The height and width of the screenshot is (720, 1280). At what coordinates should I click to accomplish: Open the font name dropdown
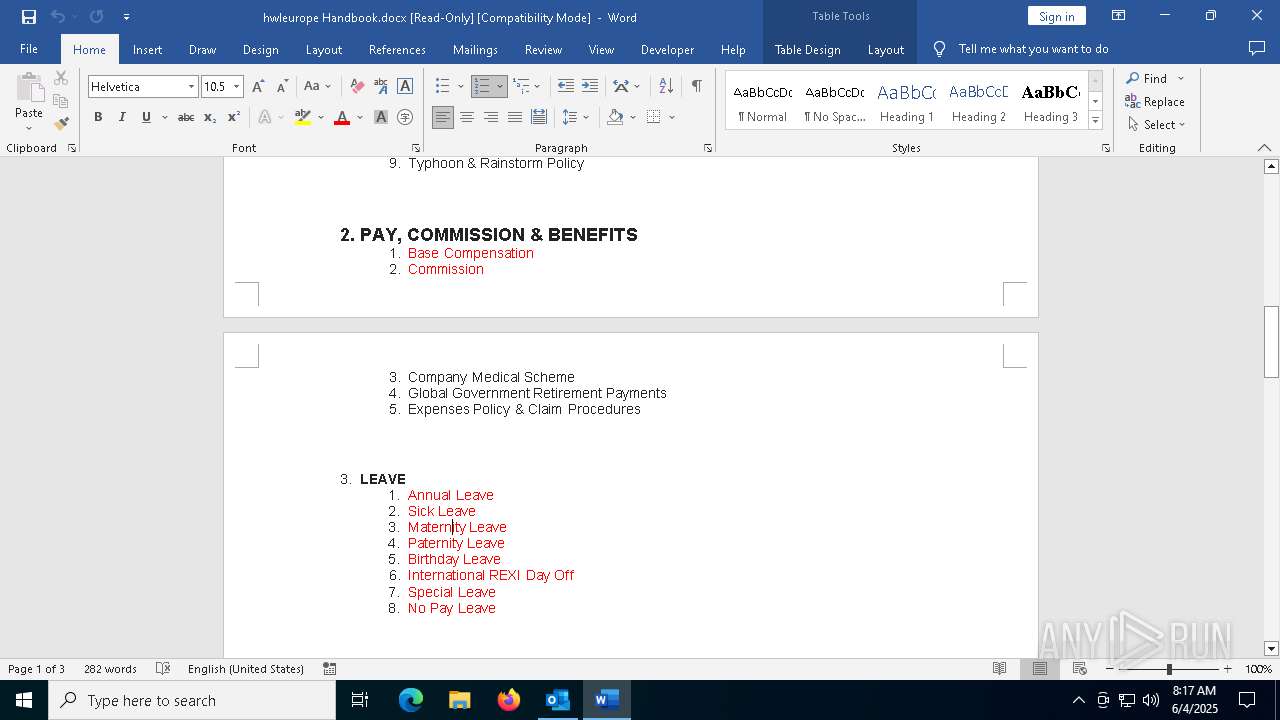(x=191, y=87)
